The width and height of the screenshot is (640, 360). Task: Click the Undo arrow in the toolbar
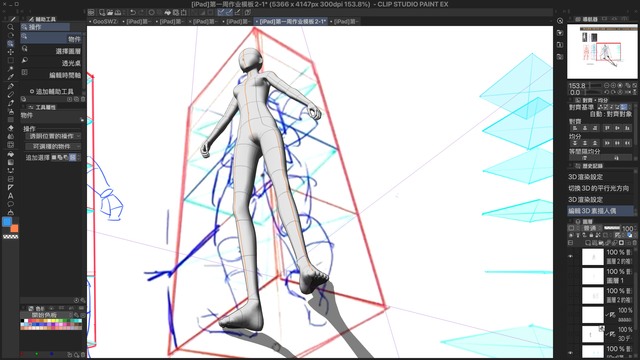coord(133,13)
